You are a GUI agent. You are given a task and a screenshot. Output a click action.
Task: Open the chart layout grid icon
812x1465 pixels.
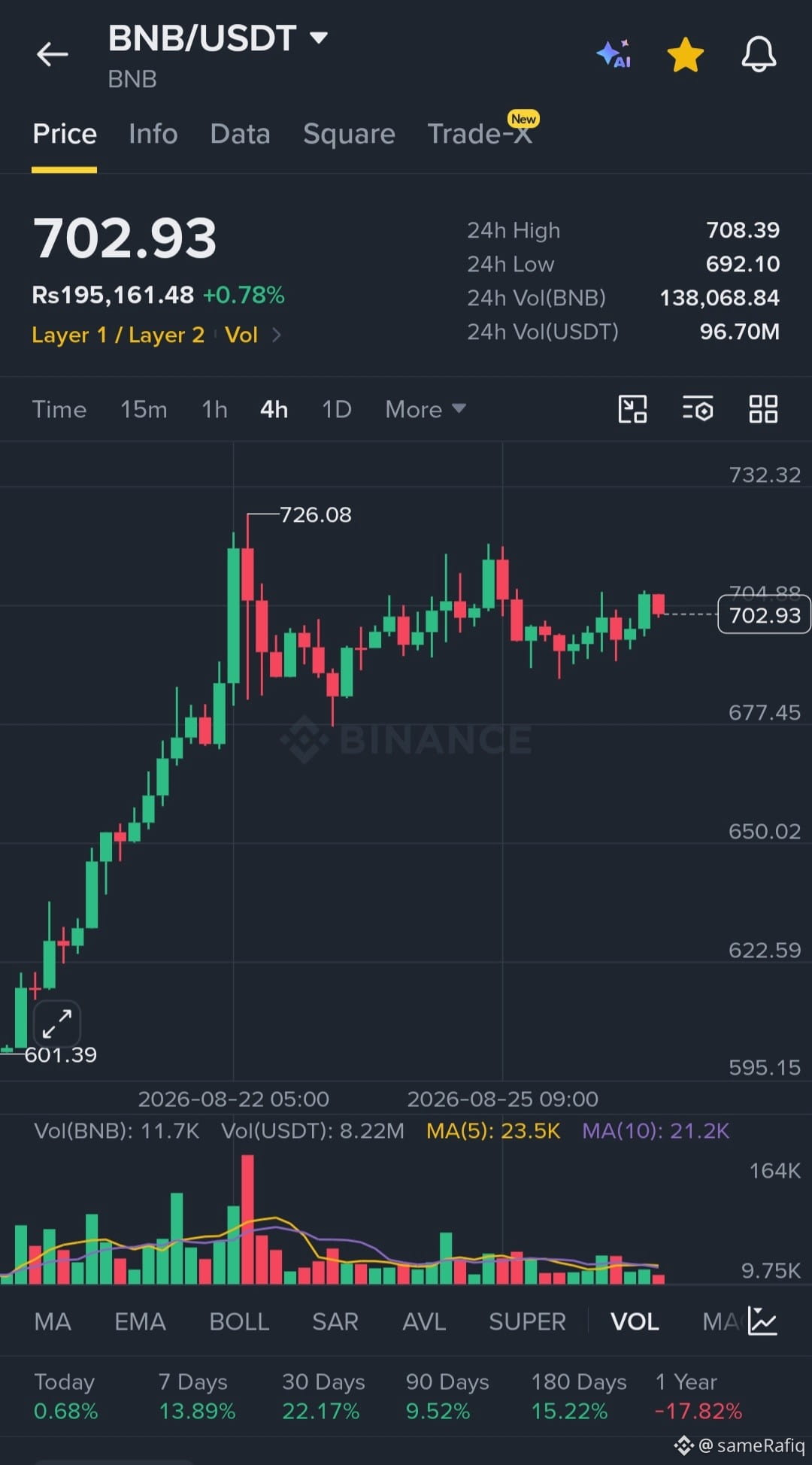(763, 409)
